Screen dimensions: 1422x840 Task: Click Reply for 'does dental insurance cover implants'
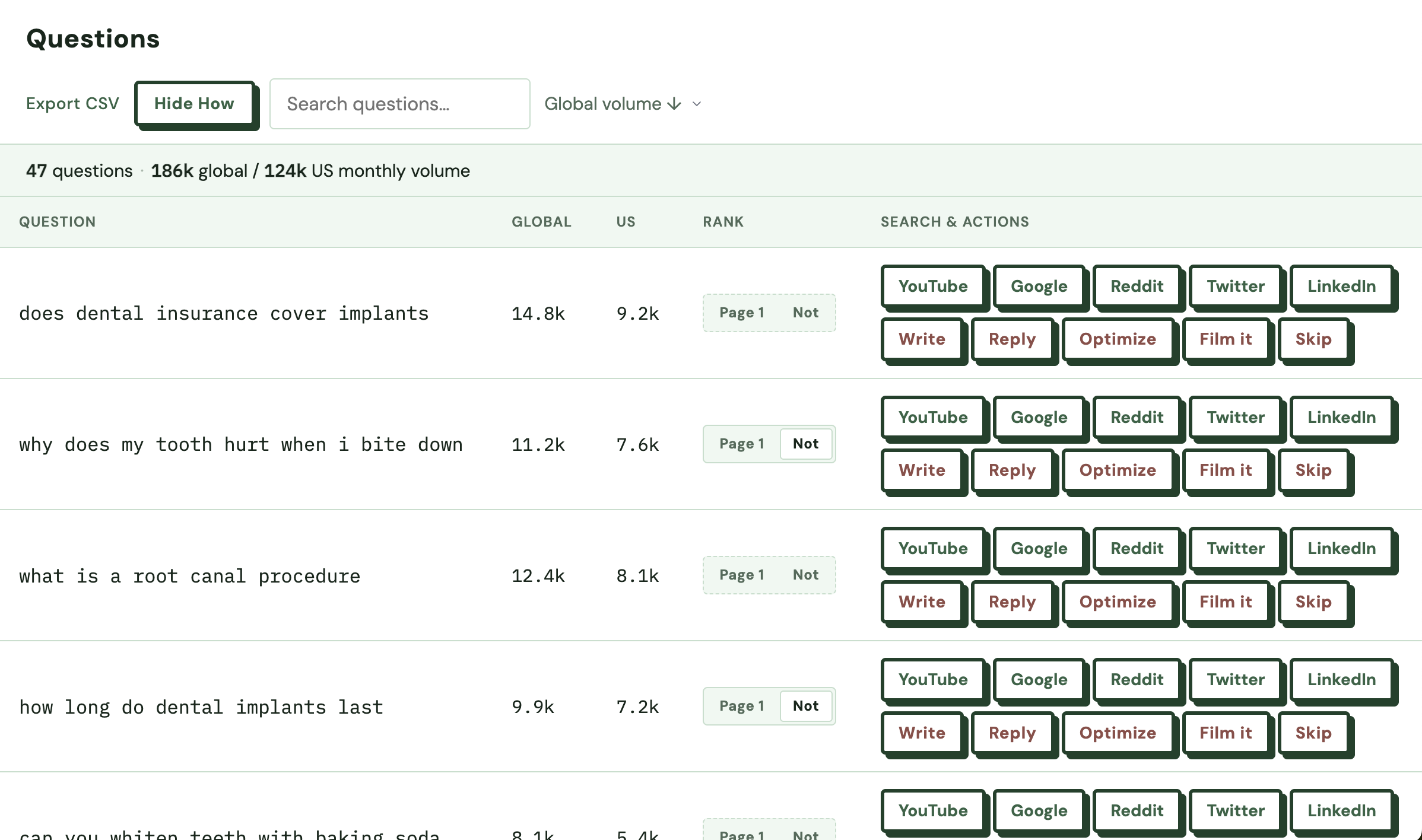pos(1012,339)
